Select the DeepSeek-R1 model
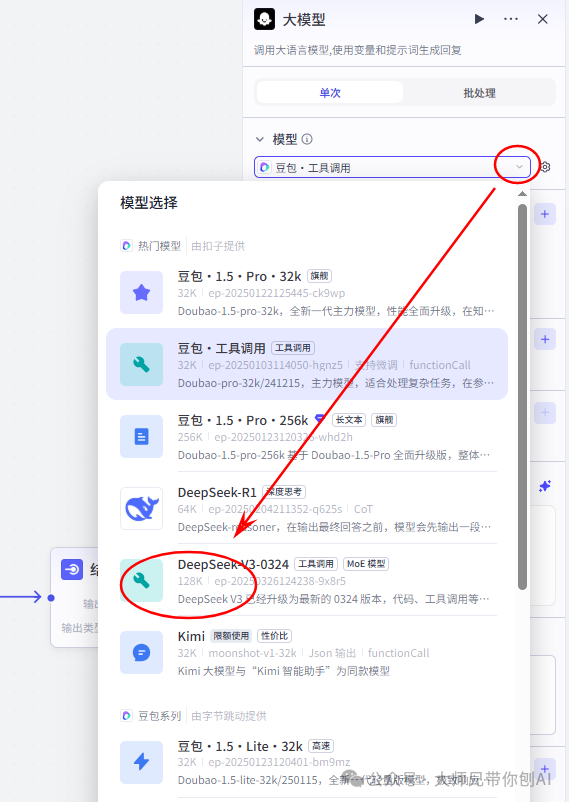The height and width of the screenshot is (802, 569). click(307, 508)
